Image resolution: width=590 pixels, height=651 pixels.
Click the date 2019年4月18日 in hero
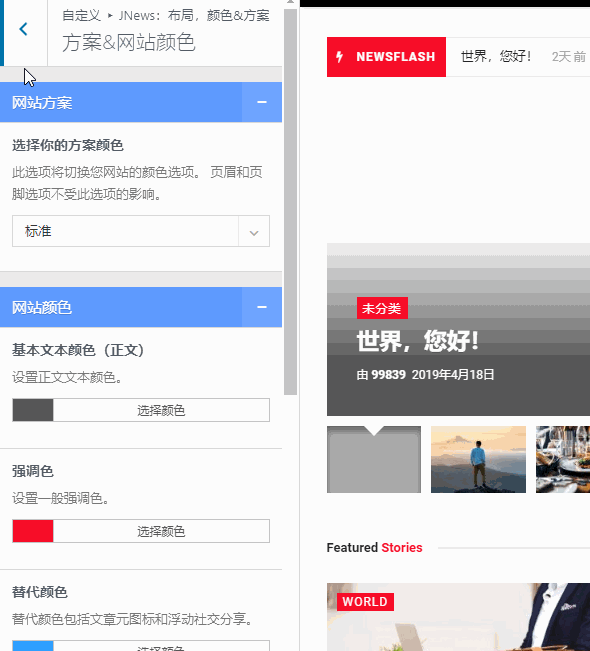[453, 374]
